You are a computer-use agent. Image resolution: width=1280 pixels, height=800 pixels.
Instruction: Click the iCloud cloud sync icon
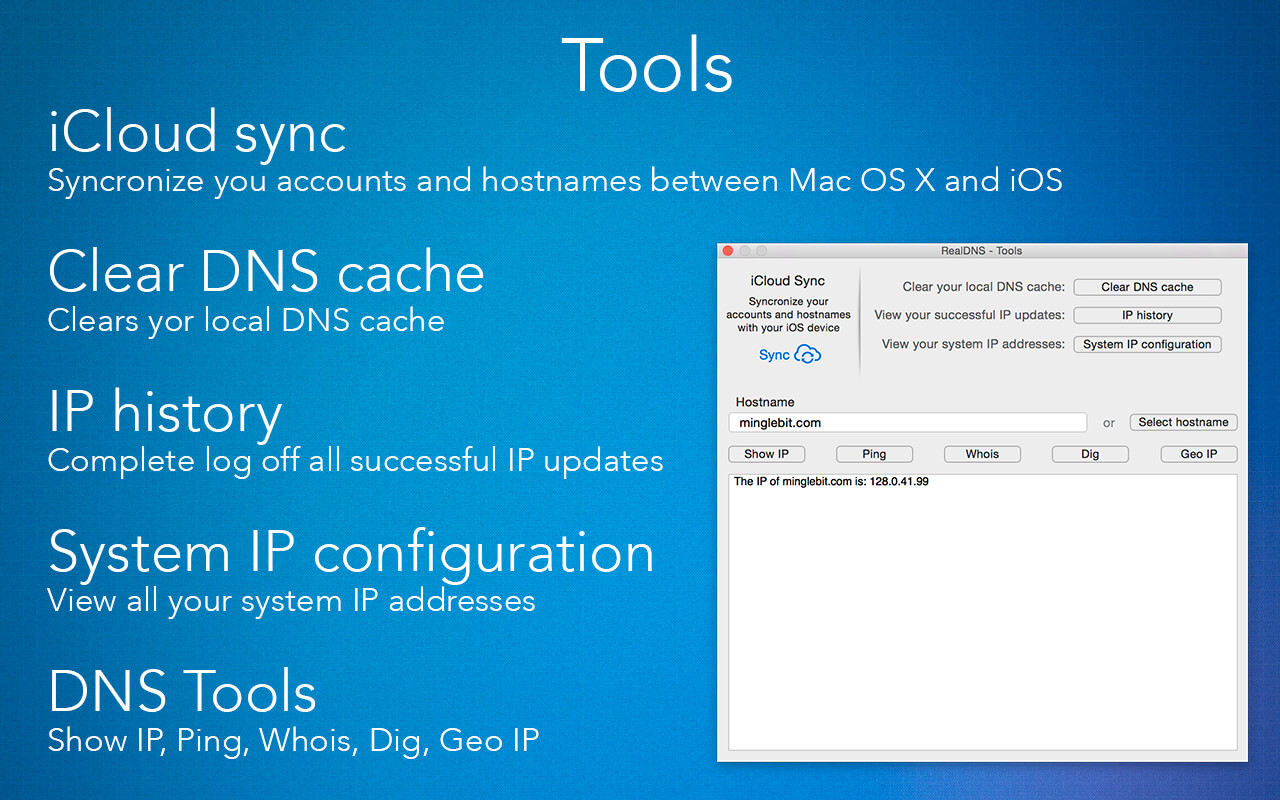pos(808,354)
